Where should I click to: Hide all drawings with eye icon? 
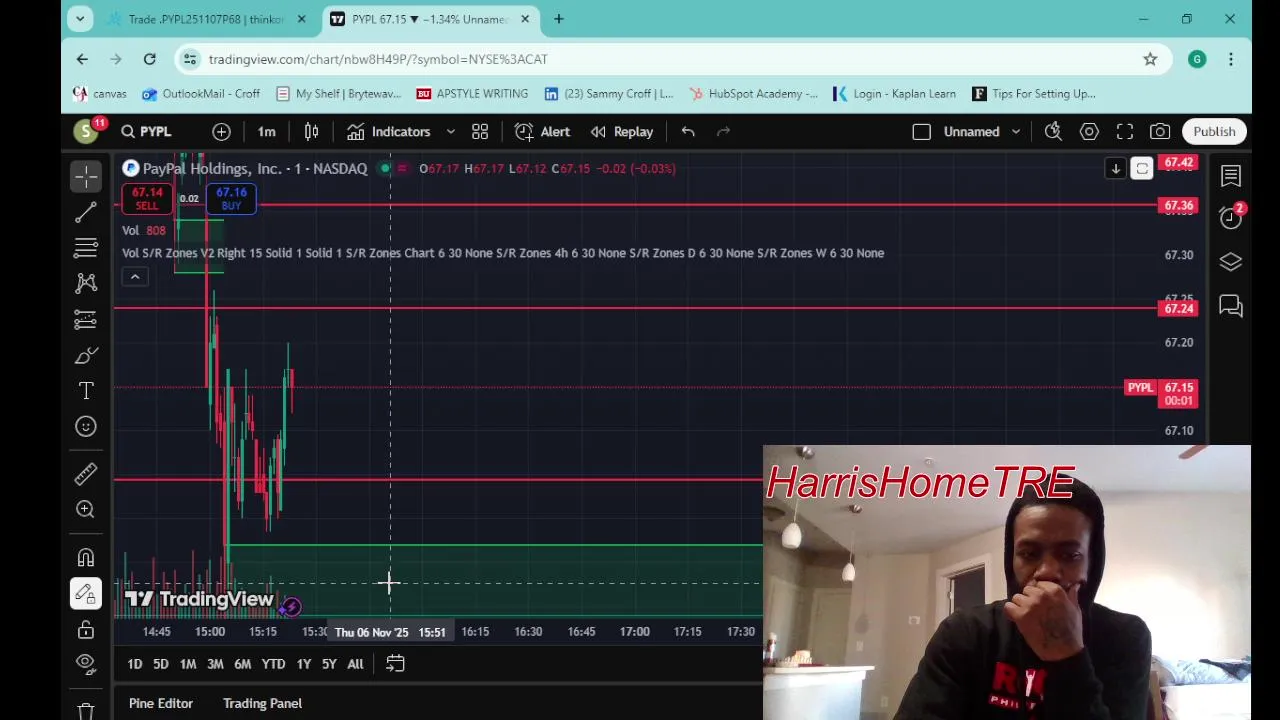tap(86, 665)
